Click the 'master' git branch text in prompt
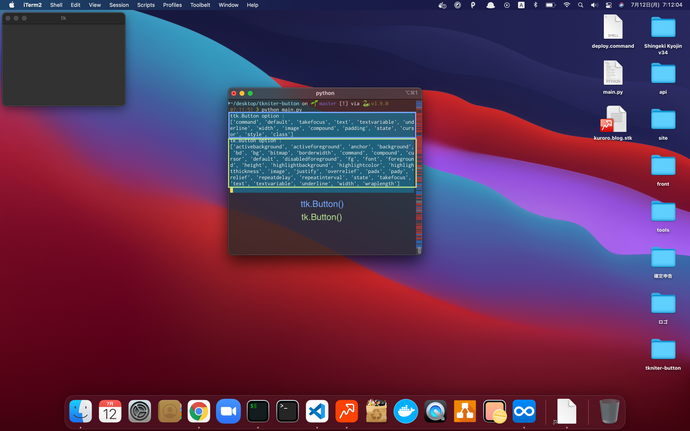690x431 pixels. click(327, 103)
